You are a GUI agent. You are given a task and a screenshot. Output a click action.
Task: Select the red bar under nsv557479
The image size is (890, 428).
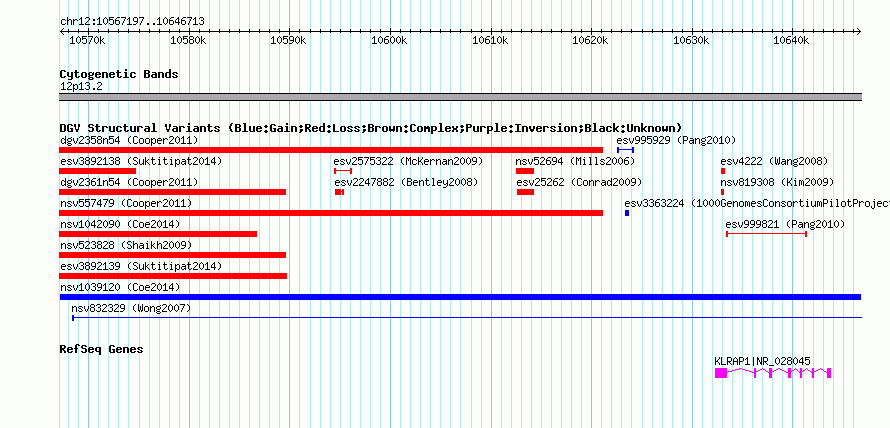pos(331,213)
